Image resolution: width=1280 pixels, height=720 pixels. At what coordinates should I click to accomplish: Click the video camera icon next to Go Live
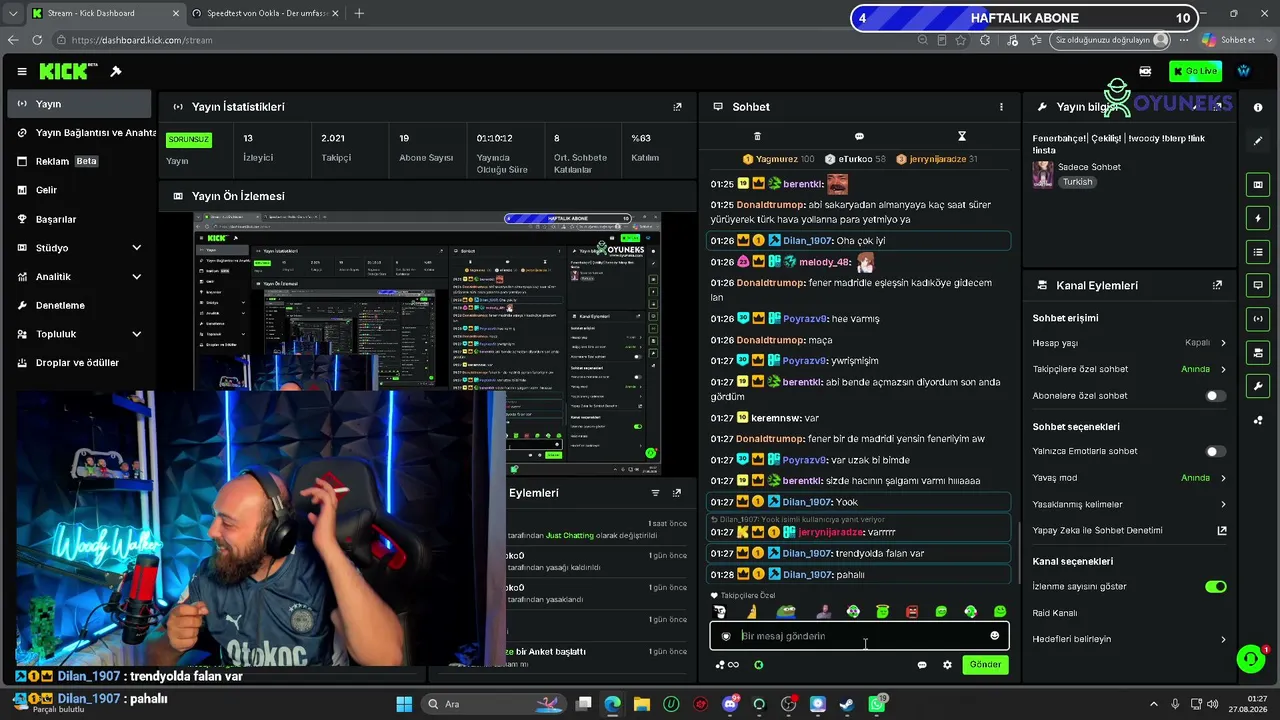(1145, 72)
